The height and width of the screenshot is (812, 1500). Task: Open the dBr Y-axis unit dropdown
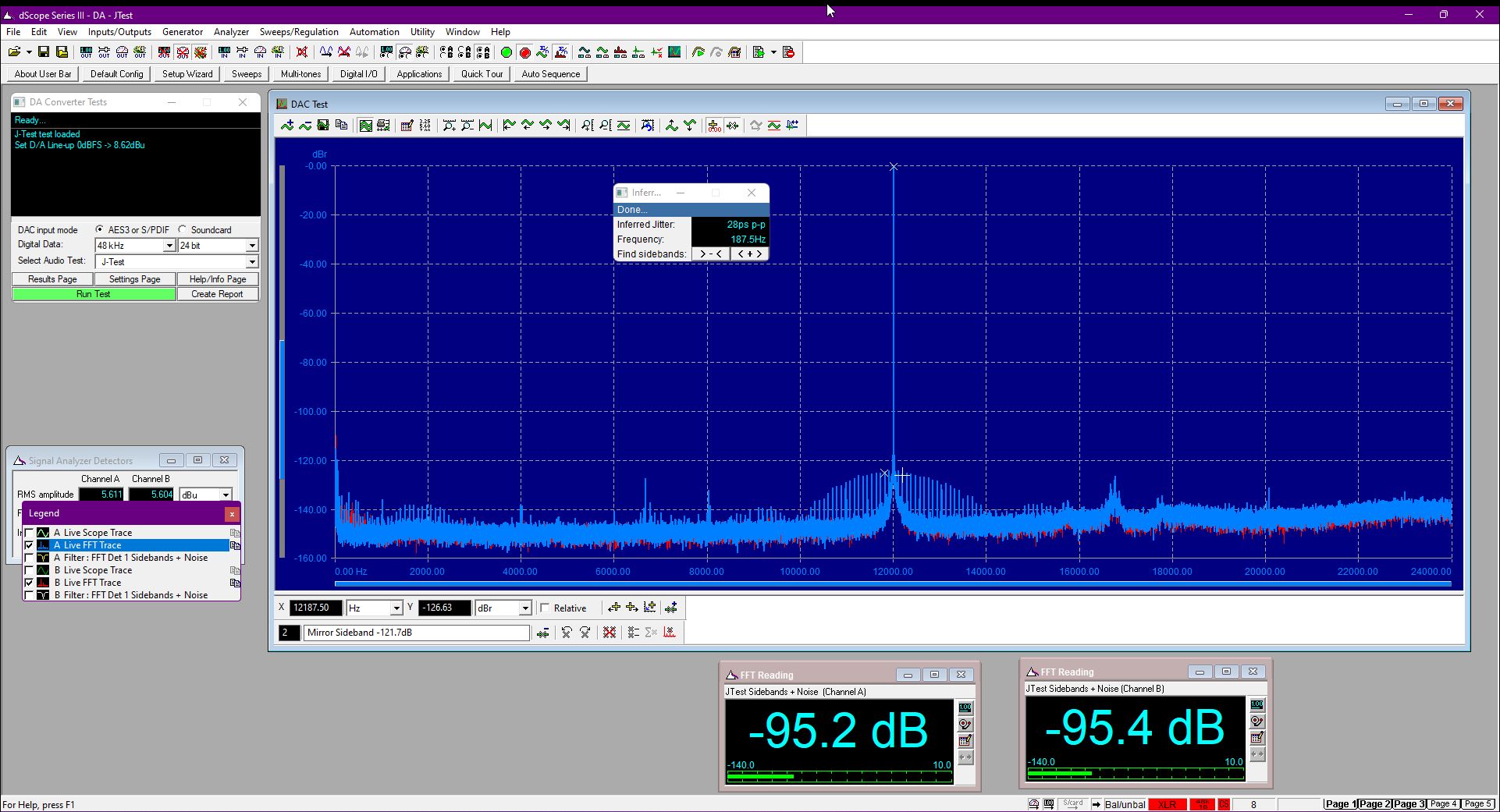tap(525, 608)
